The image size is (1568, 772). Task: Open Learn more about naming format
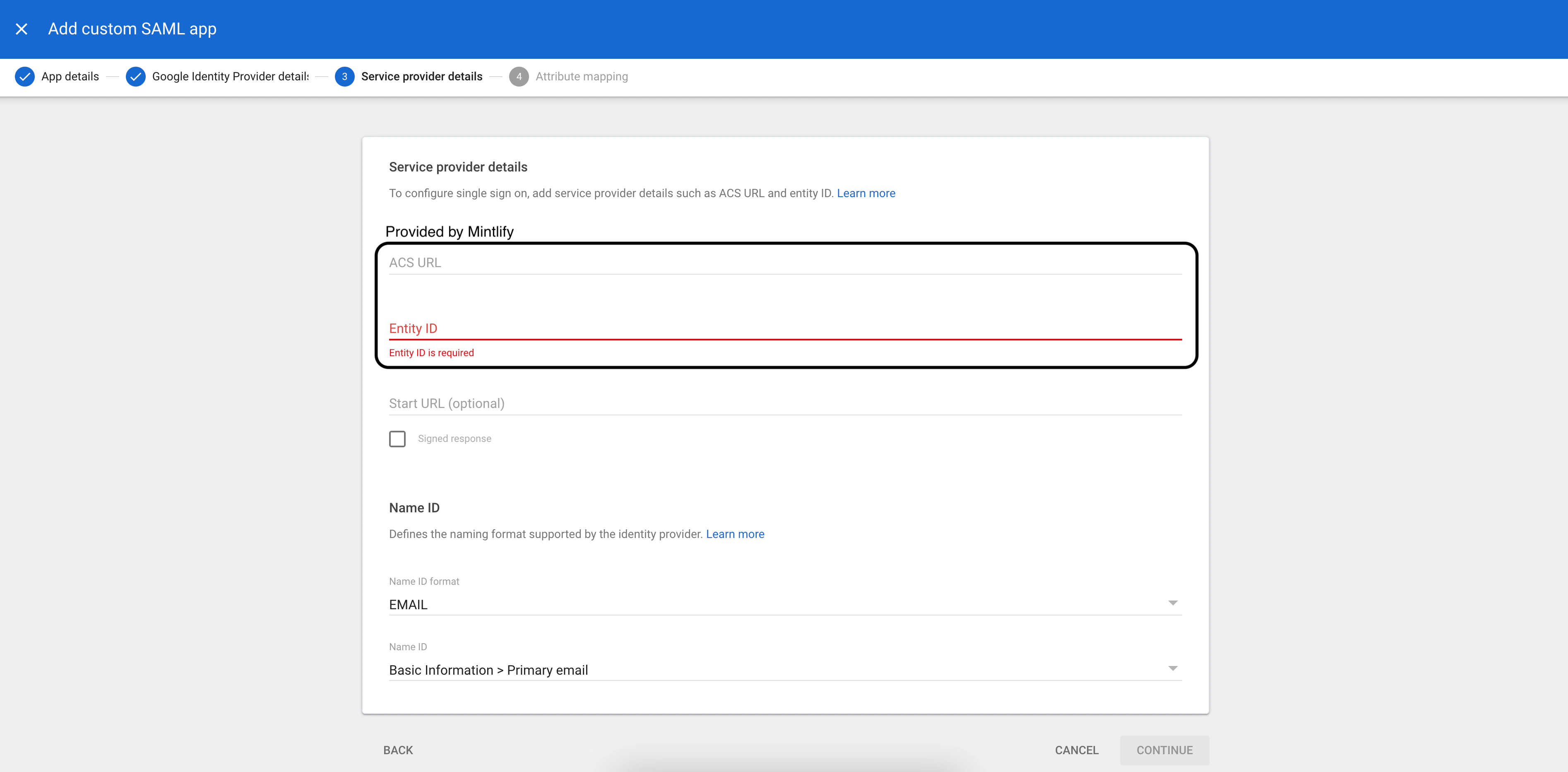click(735, 534)
